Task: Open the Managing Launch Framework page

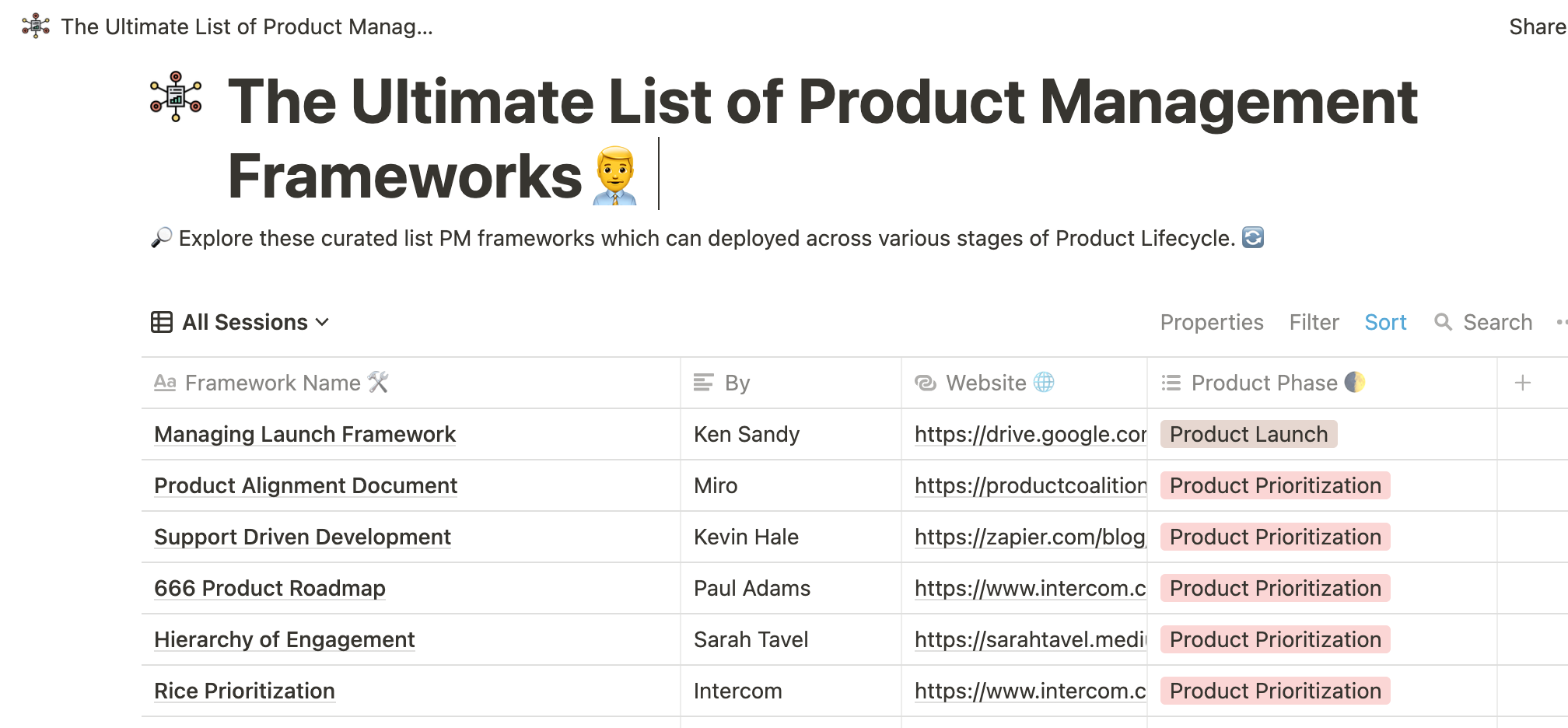Action: [x=304, y=434]
